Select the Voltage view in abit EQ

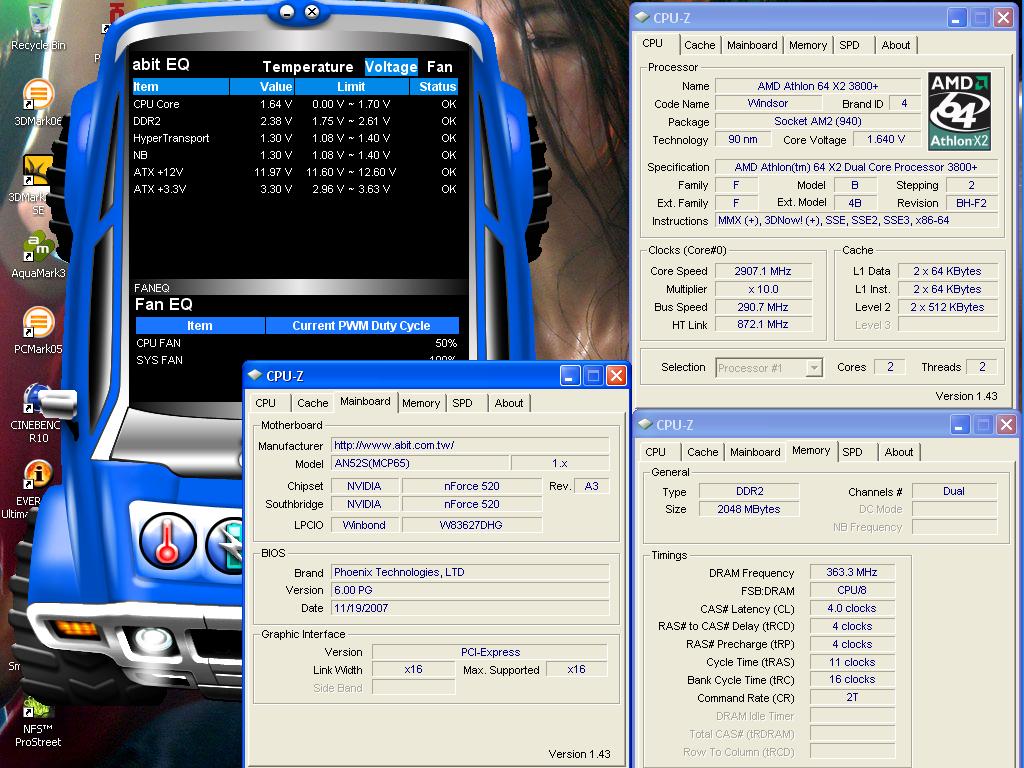click(x=391, y=67)
